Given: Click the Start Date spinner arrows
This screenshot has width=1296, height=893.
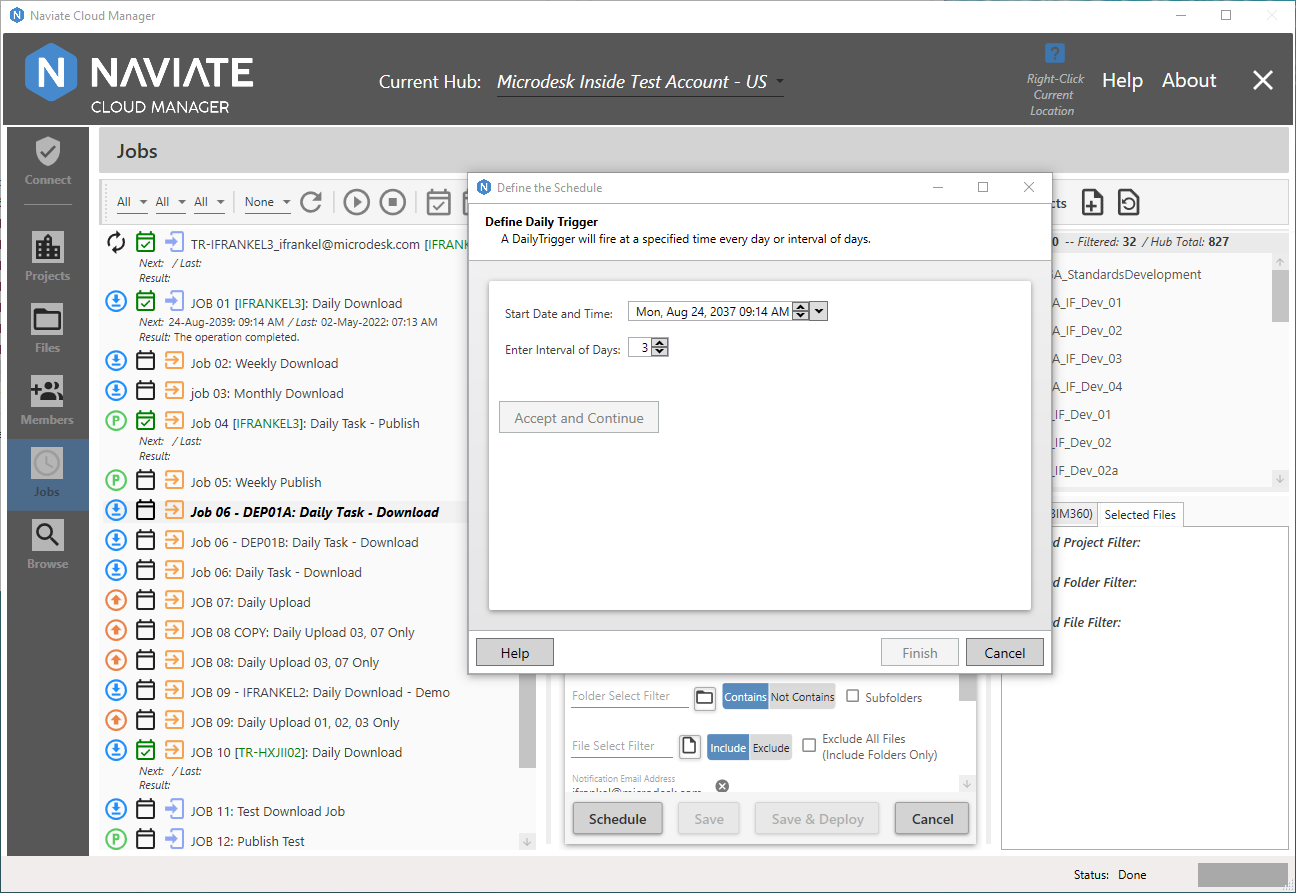Looking at the screenshot, I should click(x=800, y=311).
